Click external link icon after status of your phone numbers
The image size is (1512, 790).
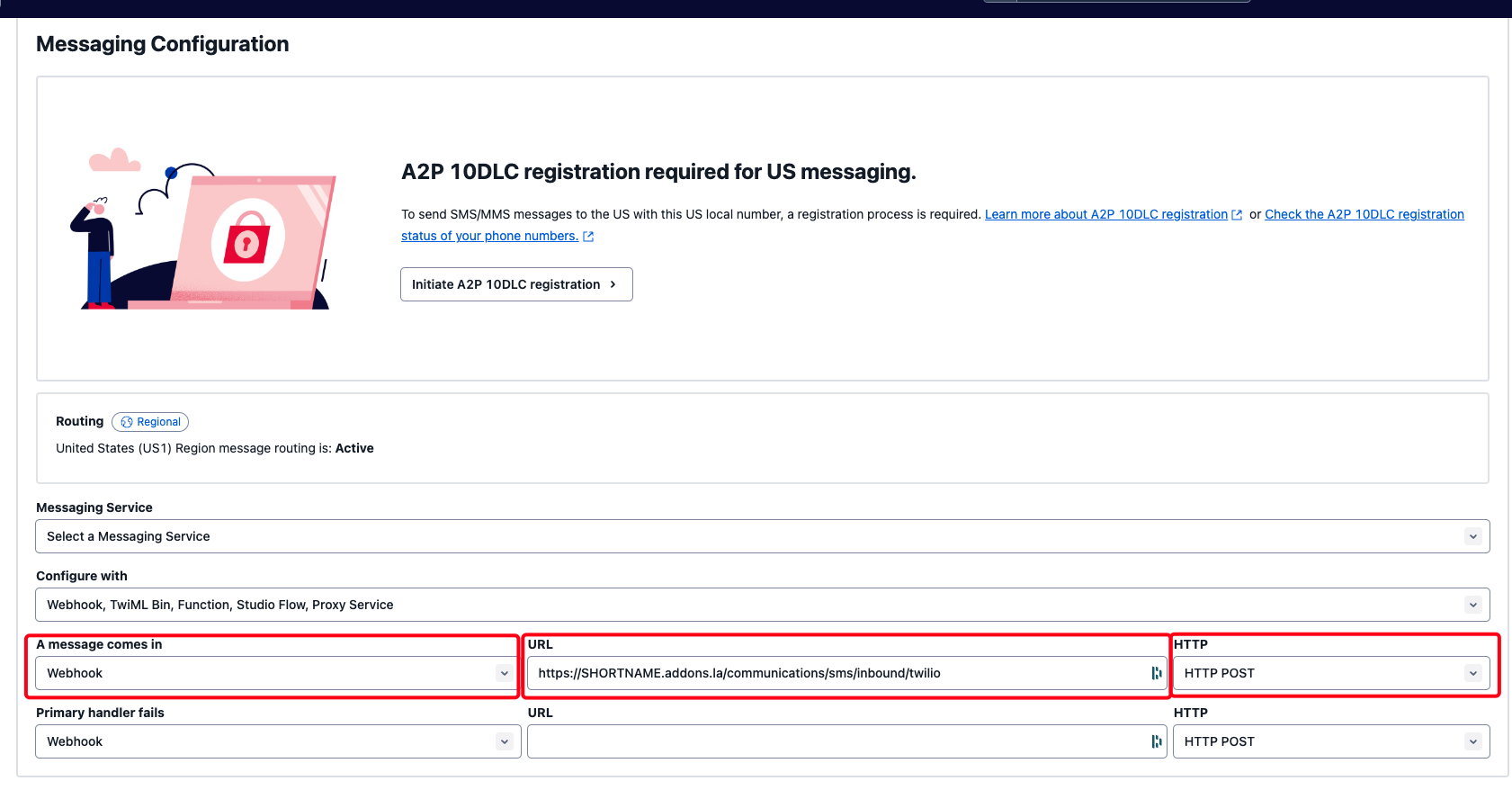(588, 237)
